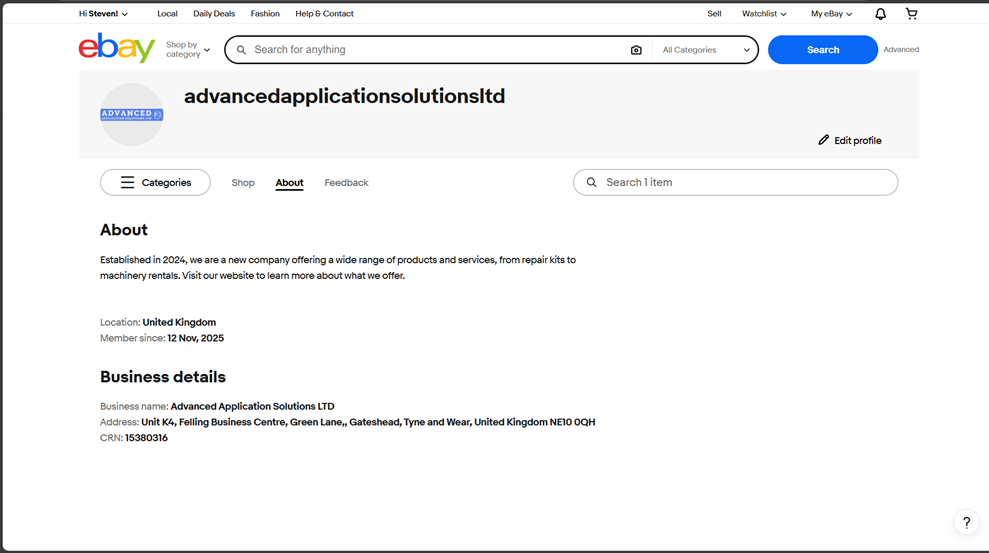Expand the Shop by category menu
This screenshot has width=989, height=553.
(x=188, y=50)
